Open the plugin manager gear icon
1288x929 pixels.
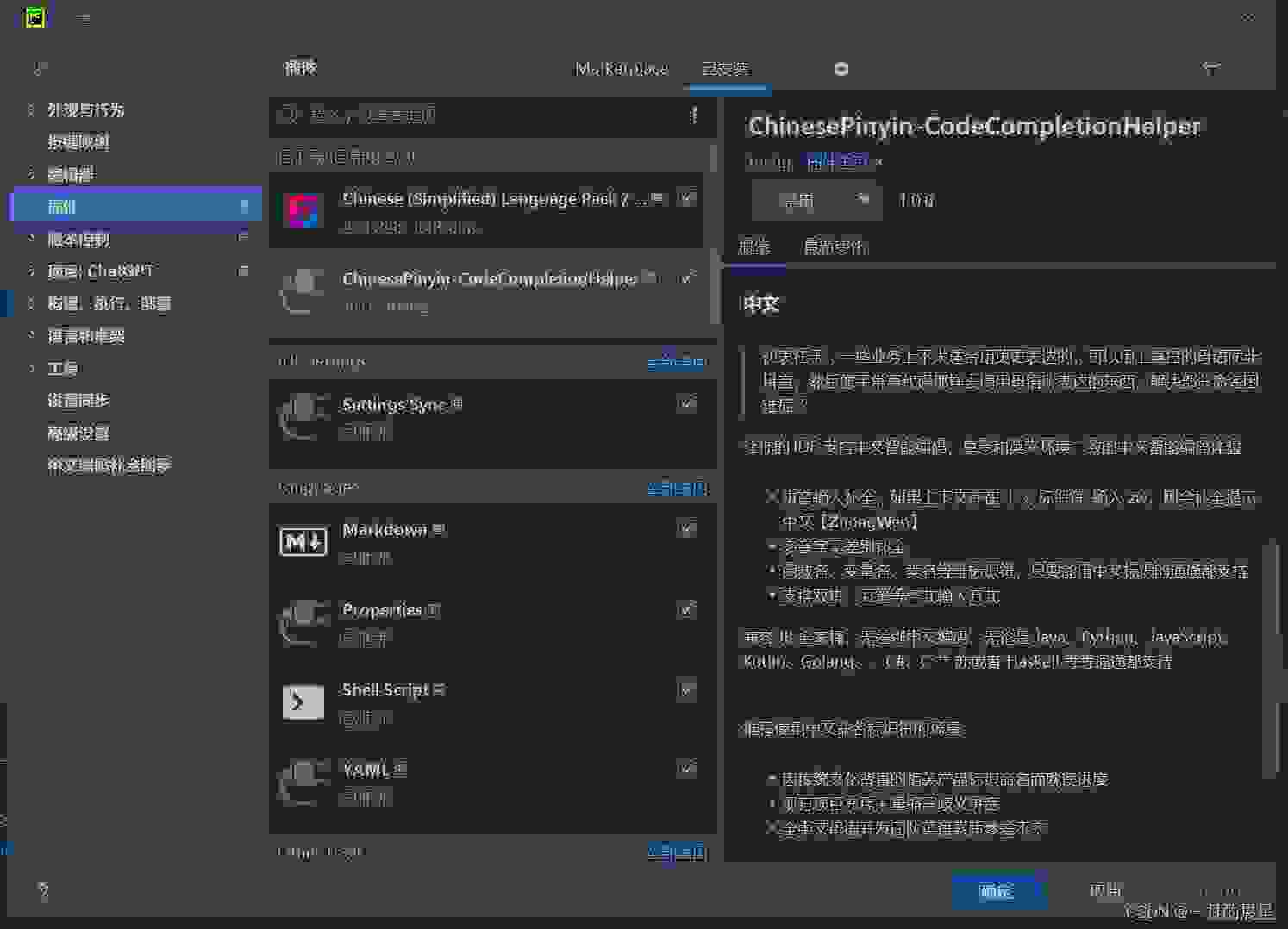pyautogui.click(x=841, y=68)
